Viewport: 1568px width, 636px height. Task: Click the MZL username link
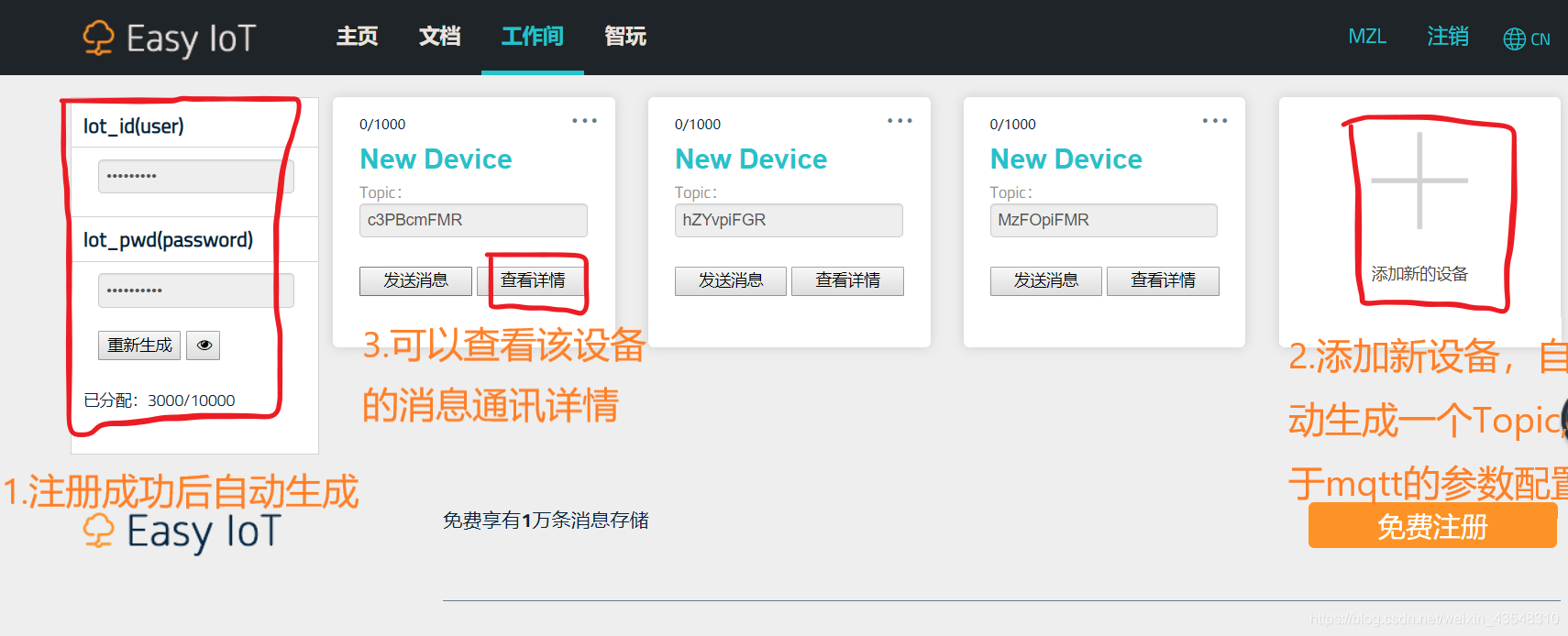tap(1367, 37)
